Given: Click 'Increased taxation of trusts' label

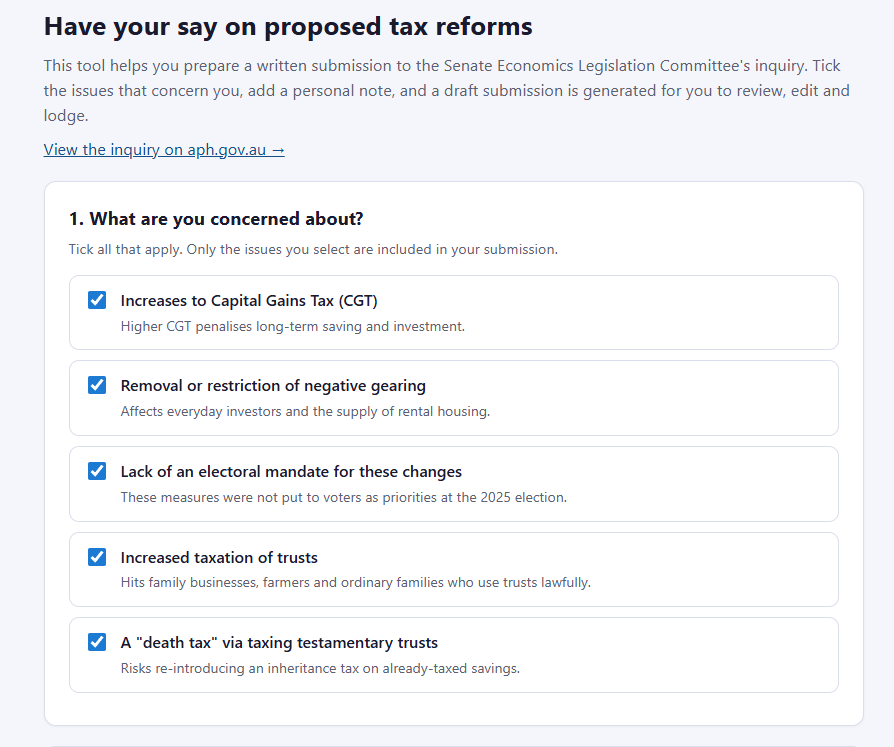Looking at the screenshot, I should [219, 557].
